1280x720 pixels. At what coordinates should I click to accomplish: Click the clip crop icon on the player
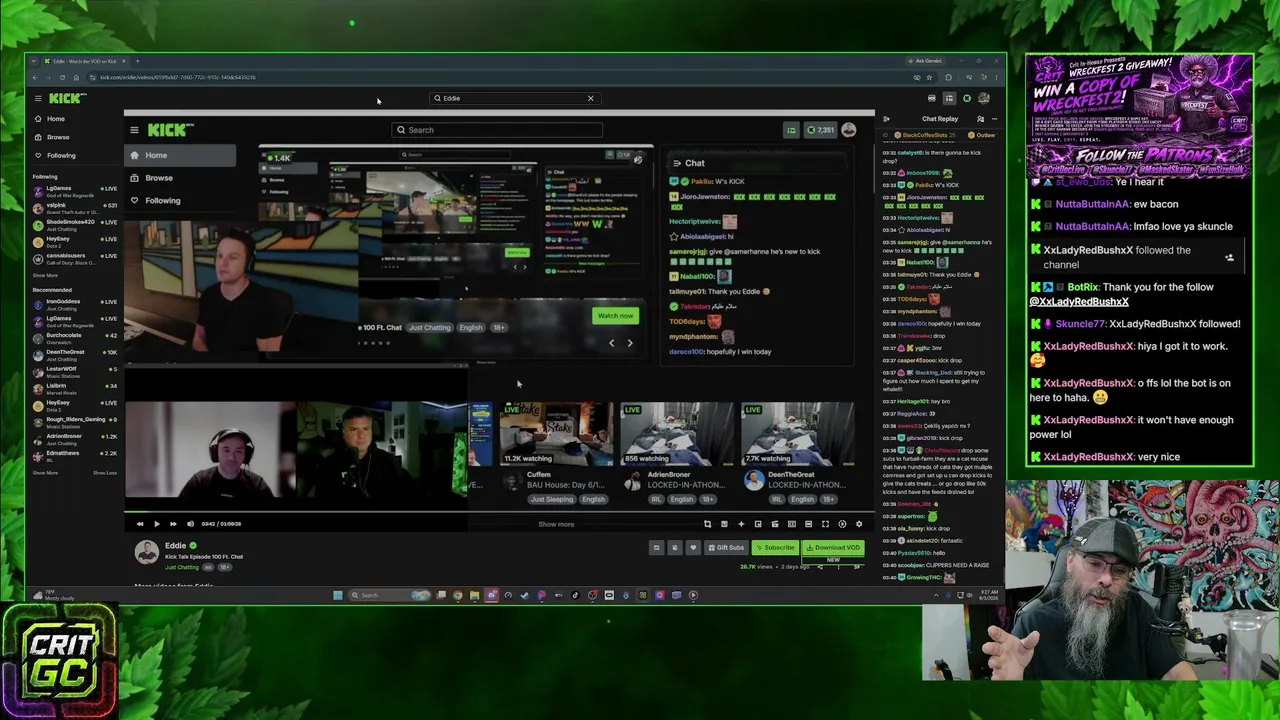707,524
